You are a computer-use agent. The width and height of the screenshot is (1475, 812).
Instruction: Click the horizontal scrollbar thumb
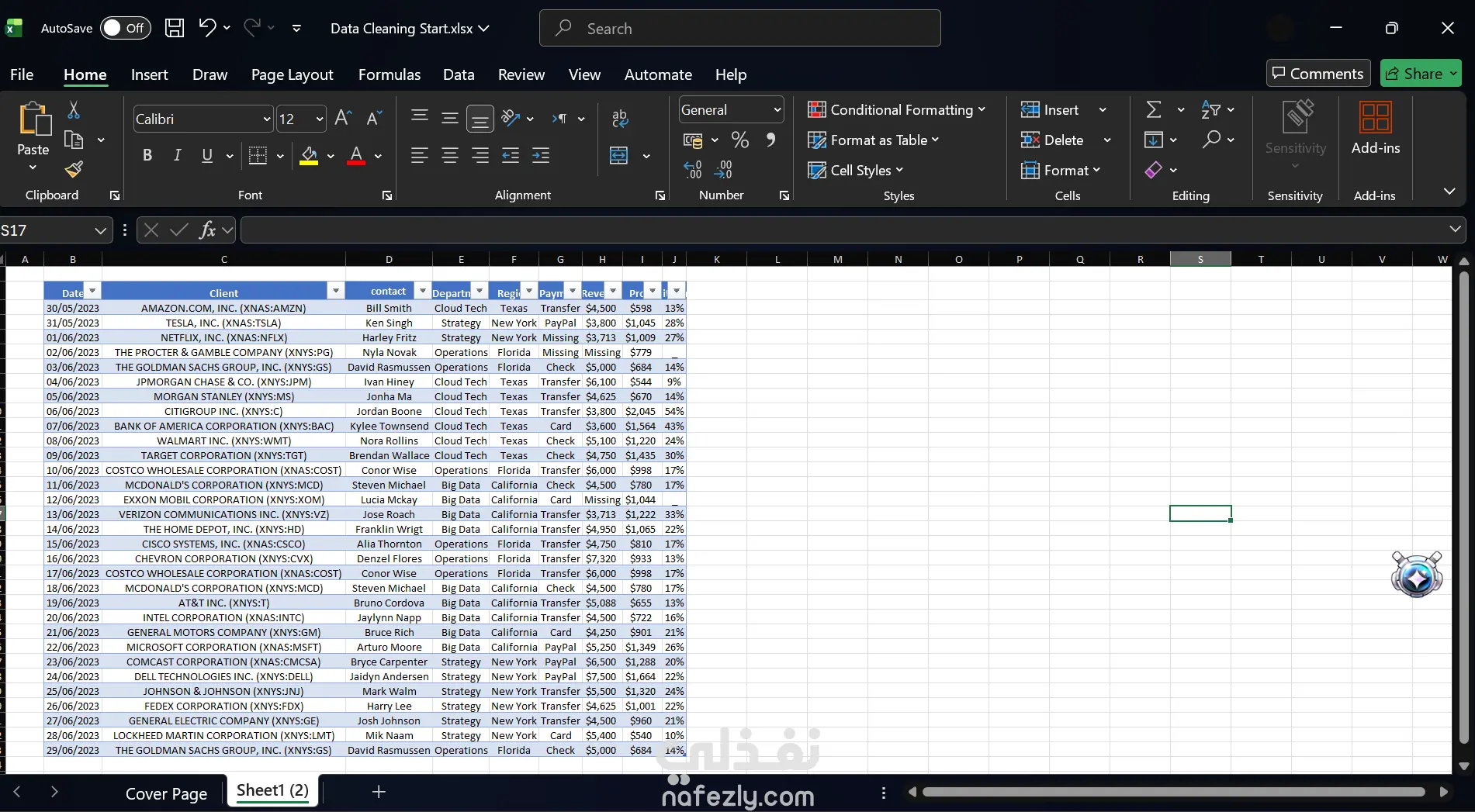[1173, 792]
